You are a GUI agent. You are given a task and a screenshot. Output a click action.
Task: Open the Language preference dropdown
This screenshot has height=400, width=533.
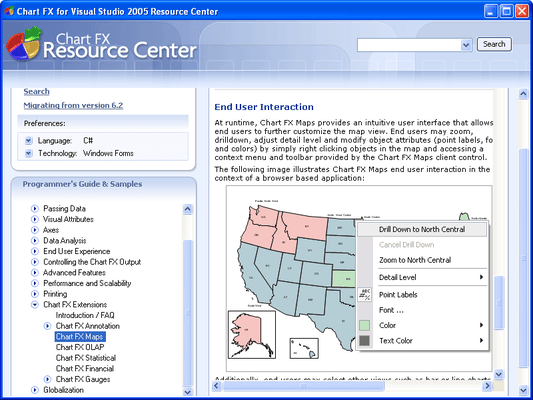pyautogui.click(x=29, y=140)
